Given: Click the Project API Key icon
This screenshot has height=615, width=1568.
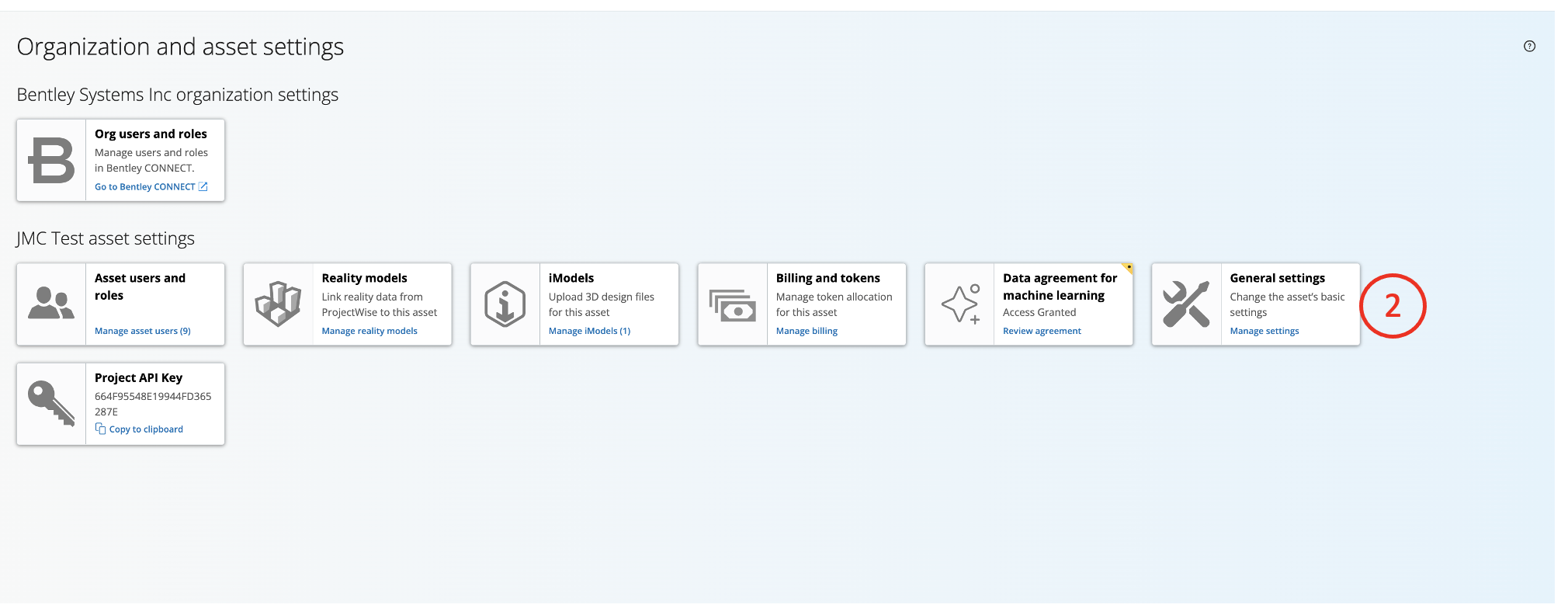Looking at the screenshot, I should click(x=51, y=404).
